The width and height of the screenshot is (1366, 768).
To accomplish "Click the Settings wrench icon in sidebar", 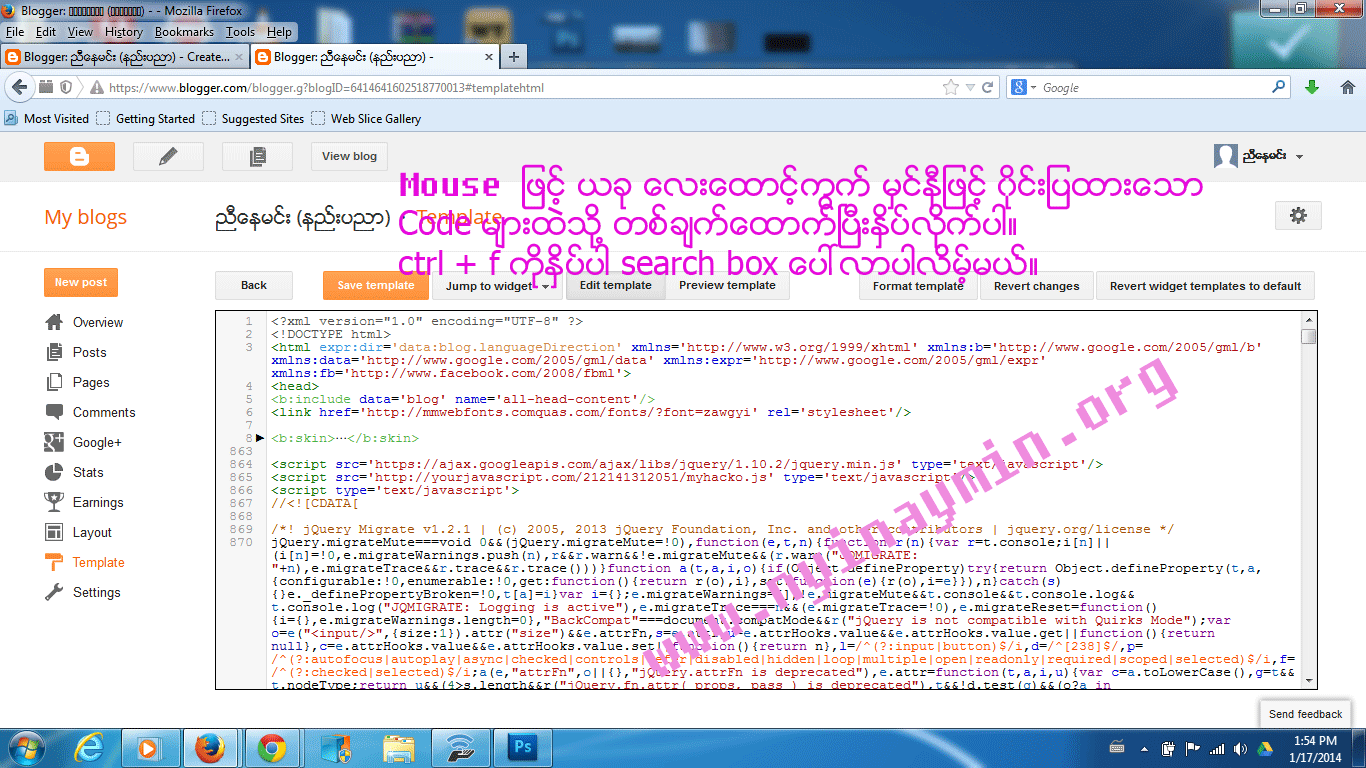I will pos(54,592).
